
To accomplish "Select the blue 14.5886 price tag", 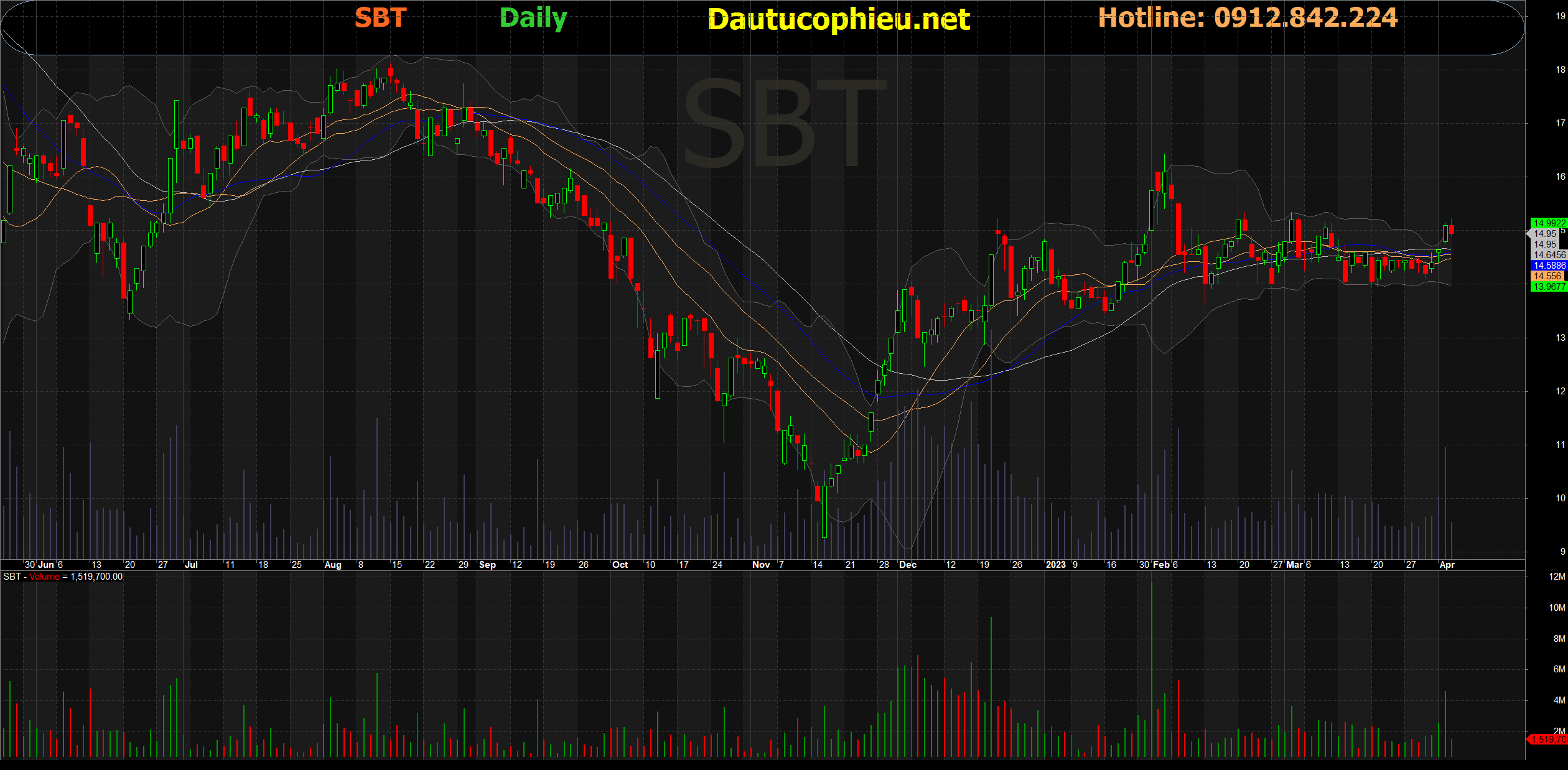I will (1549, 266).
